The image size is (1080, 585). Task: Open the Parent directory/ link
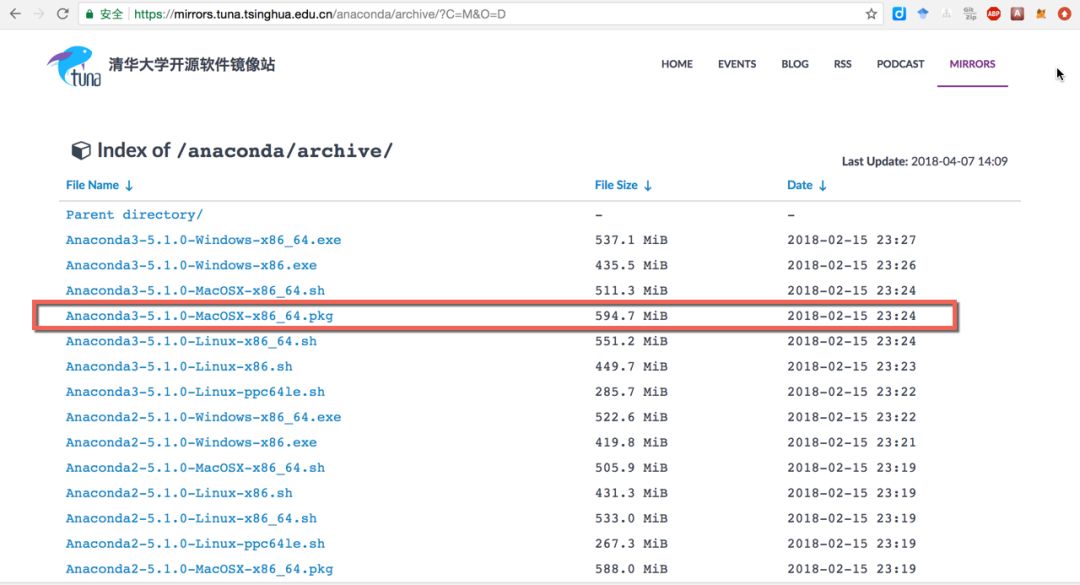coord(134,214)
